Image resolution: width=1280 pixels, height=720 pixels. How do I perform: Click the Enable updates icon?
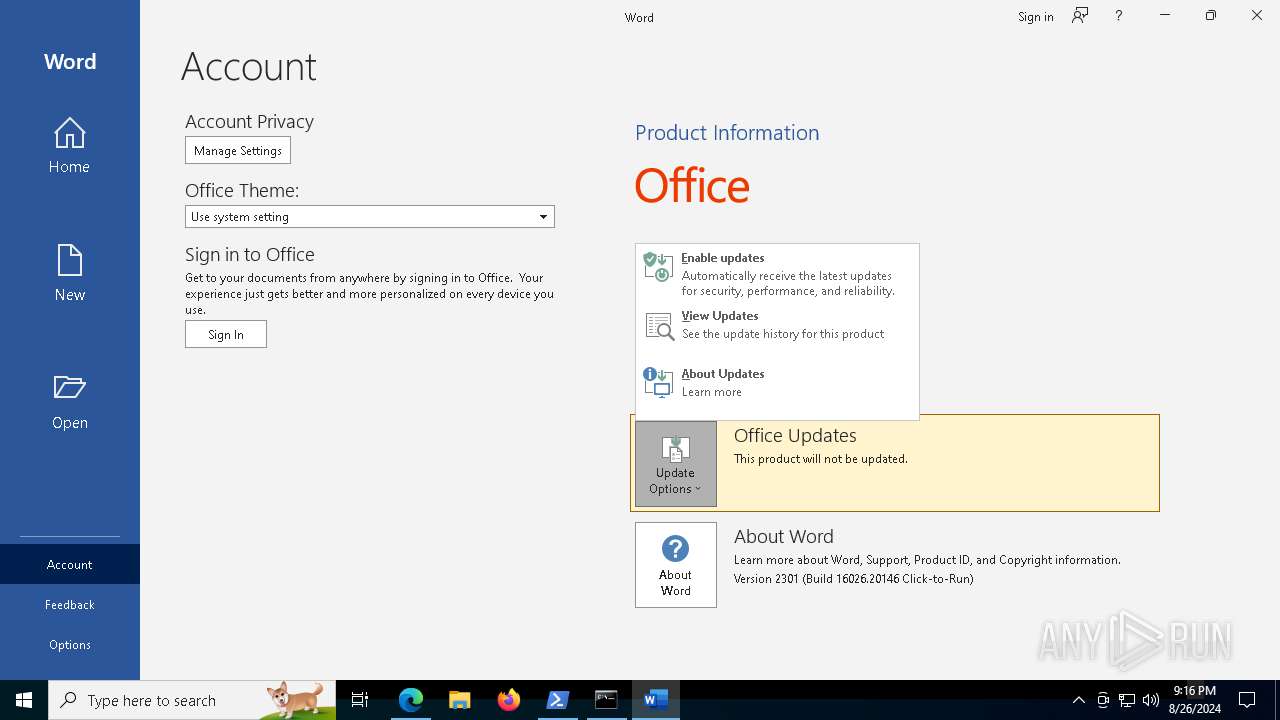point(658,267)
